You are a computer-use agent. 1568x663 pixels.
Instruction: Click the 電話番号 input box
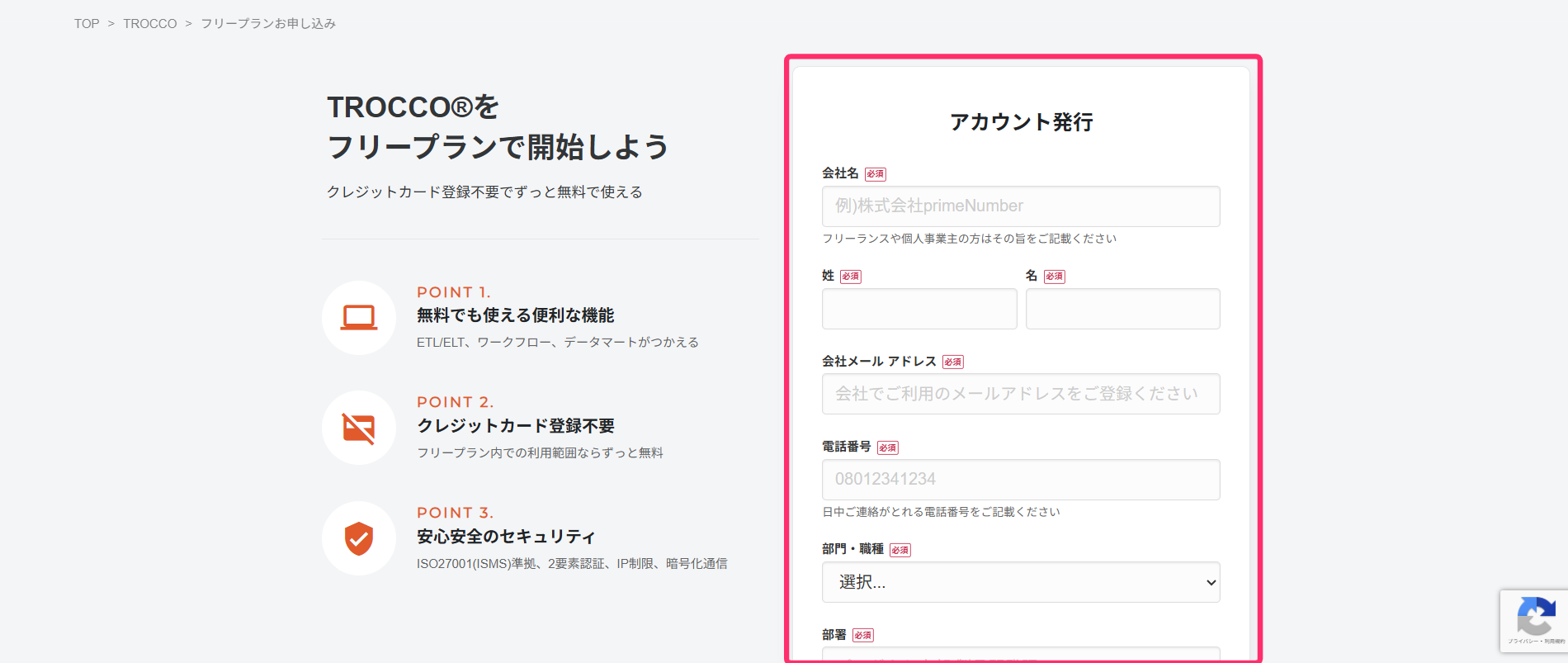(1020, 480)
